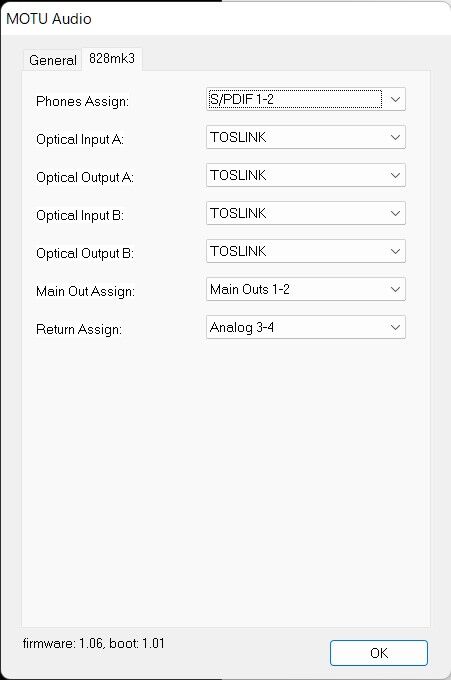Click the Optical Input A chevron arrow

click(395, 137)
